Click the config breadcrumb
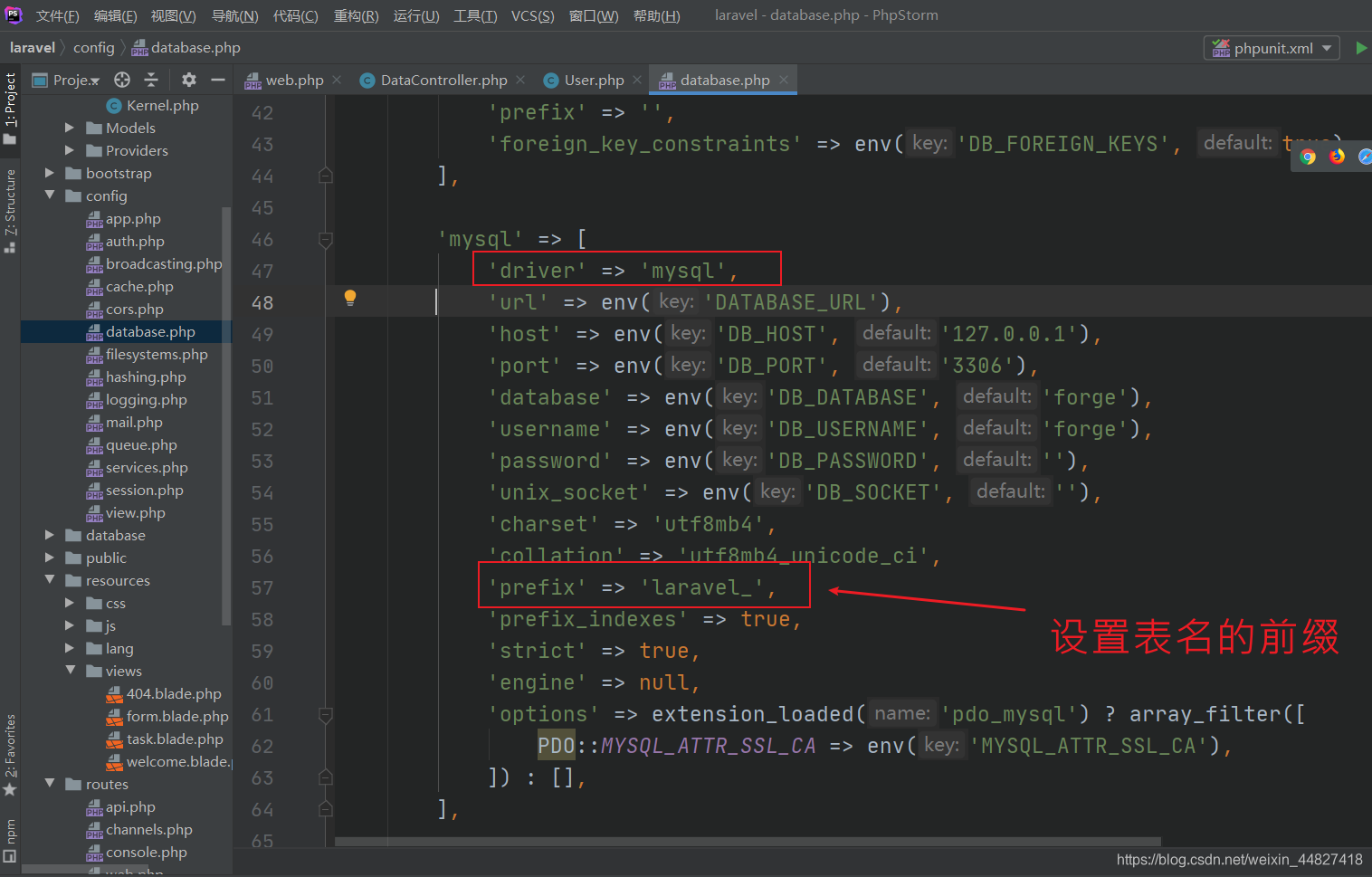The image size is (1372, 877). click(x=93, y=48)
